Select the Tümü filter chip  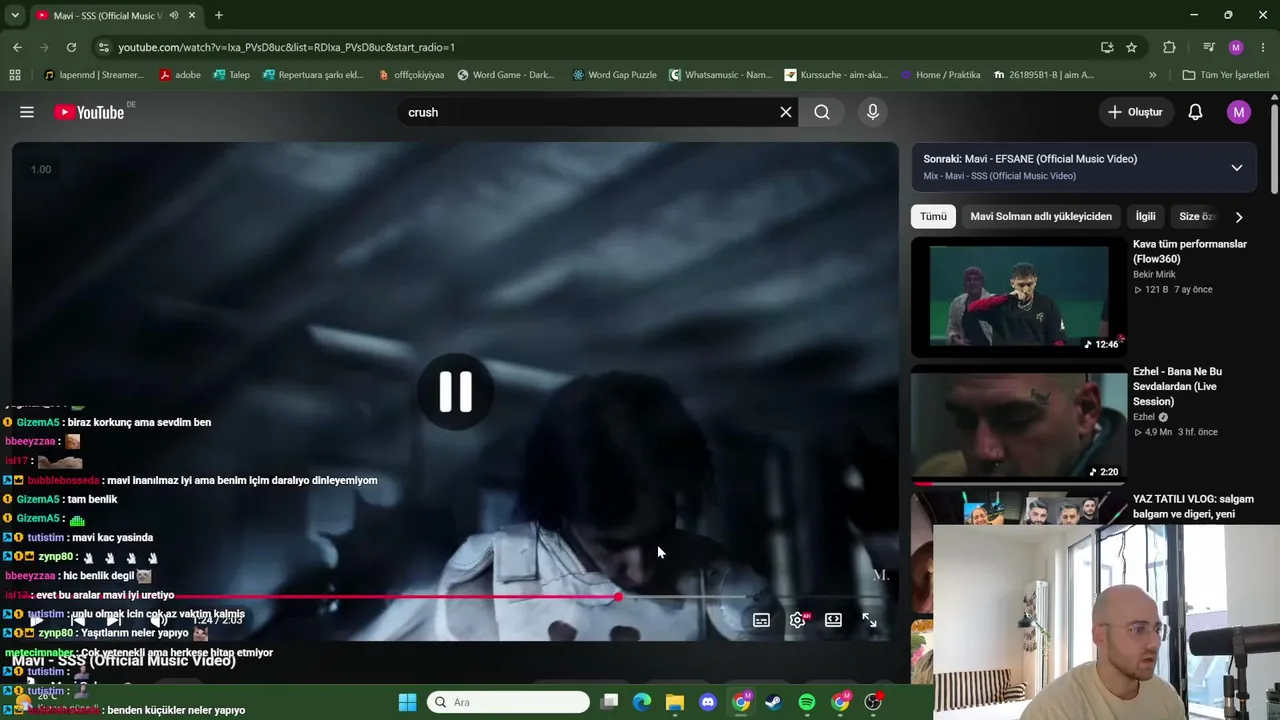tap(933, 216)
